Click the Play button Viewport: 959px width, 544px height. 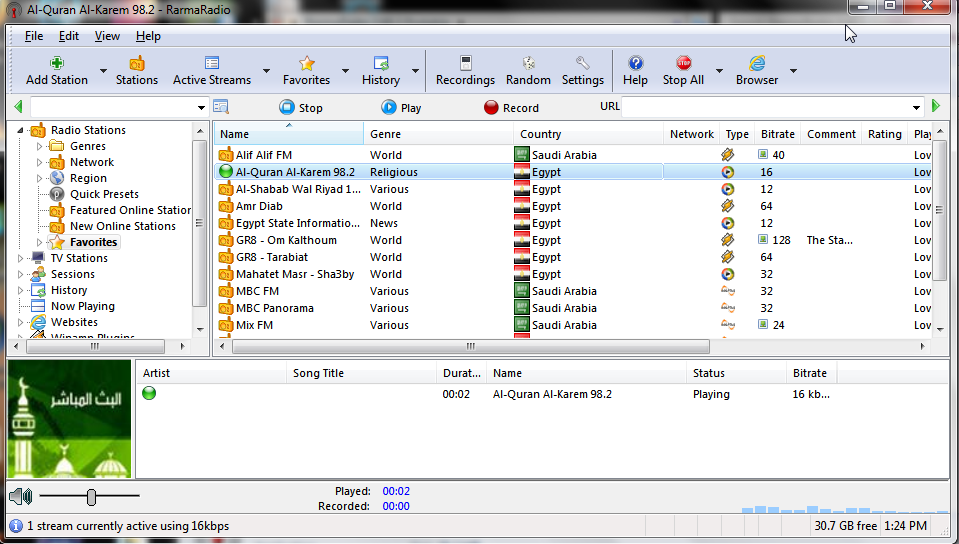(401, 108)
